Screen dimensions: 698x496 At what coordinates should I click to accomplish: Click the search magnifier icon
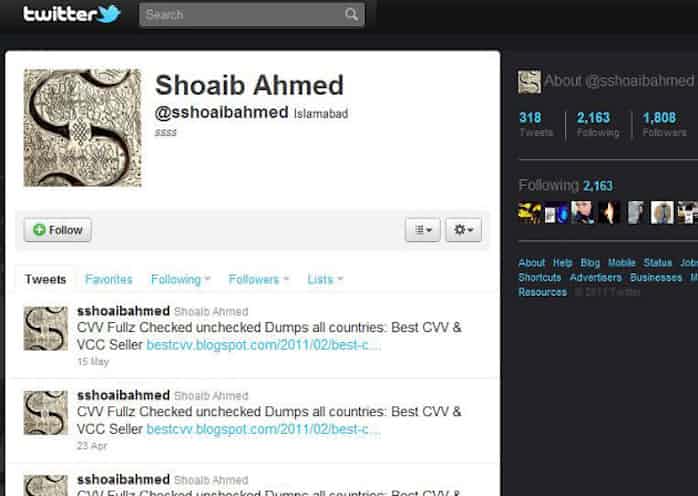(x=351, y=15)
